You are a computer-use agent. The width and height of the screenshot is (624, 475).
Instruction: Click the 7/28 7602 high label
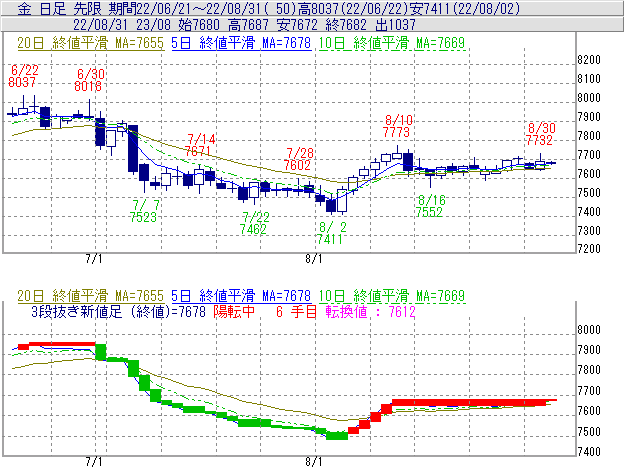tap(299, 159)
